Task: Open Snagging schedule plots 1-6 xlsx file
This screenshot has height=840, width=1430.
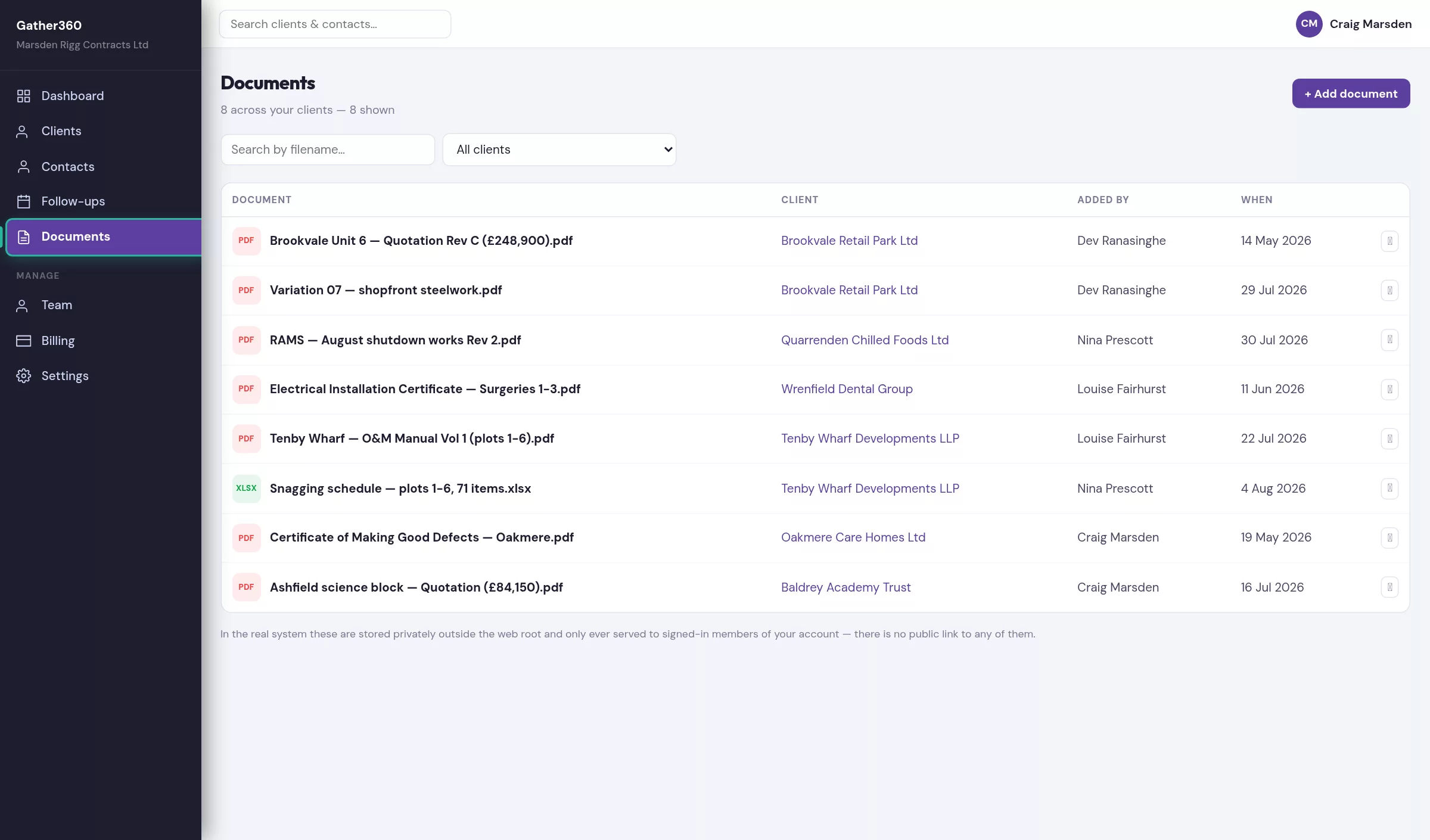Action: (400, 489)
